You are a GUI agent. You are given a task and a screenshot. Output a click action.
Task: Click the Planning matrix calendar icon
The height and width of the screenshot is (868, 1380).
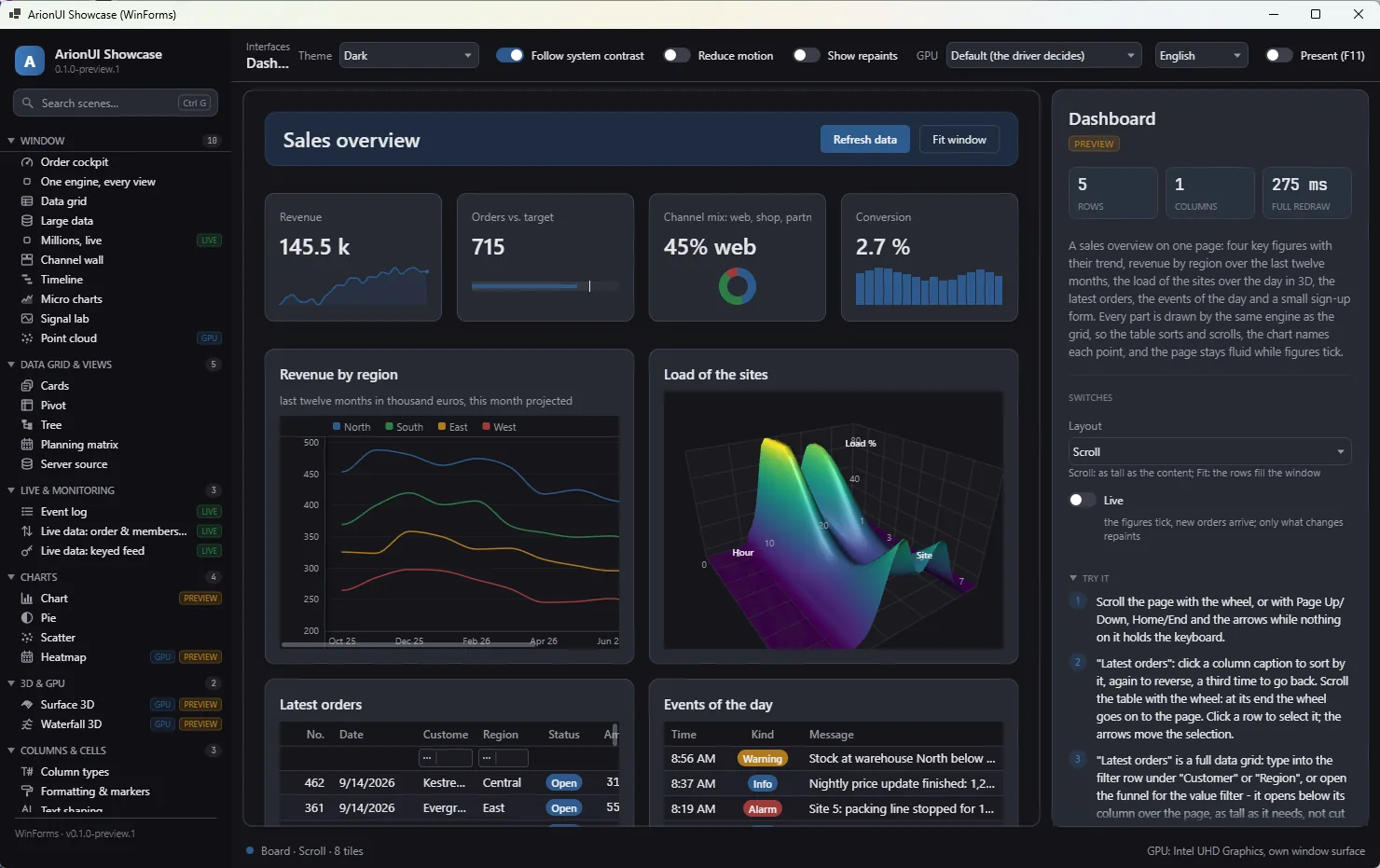click(27, 445)
